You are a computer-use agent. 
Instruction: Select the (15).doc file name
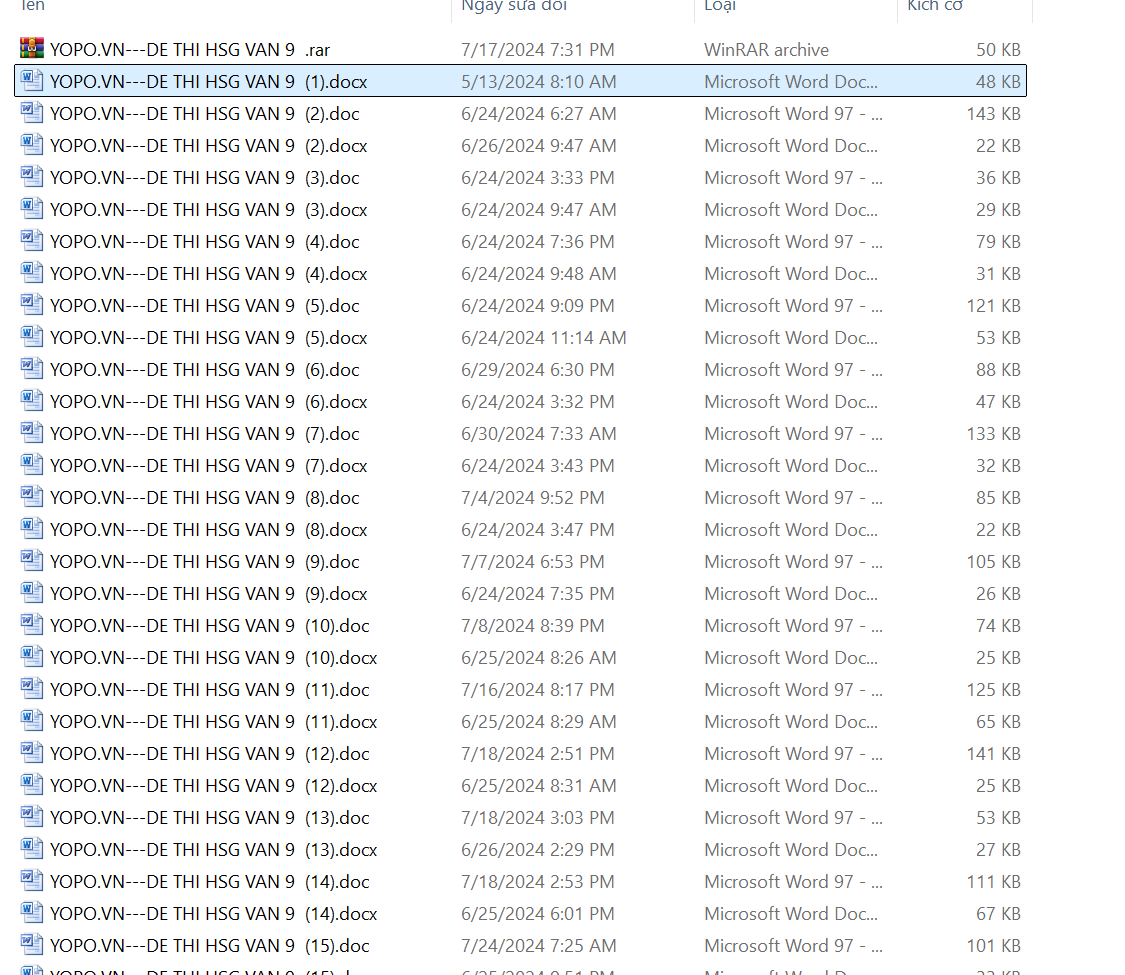tap(210, 945)
